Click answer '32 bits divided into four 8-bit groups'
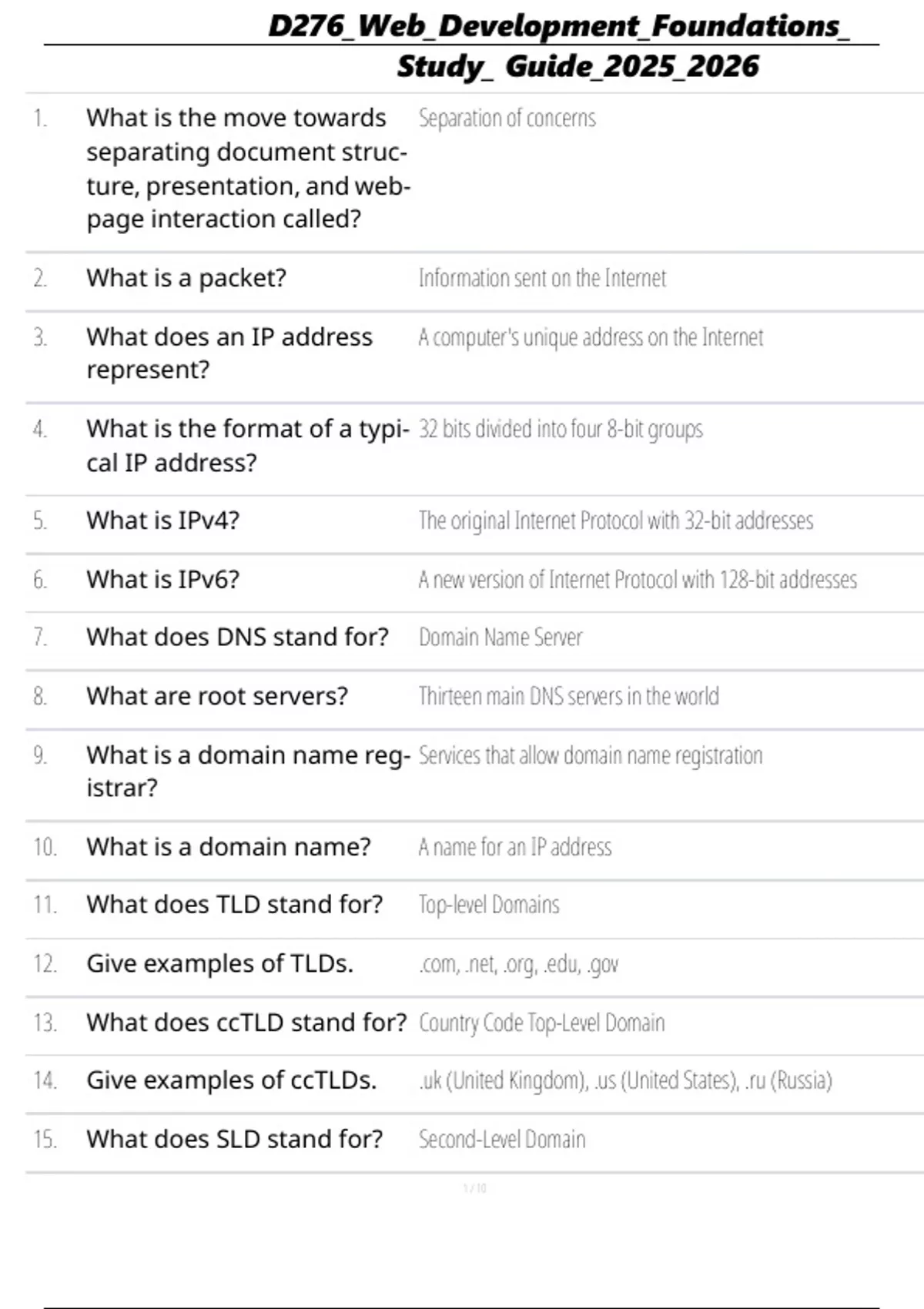The image size is (924, 1309). point(561,429)
